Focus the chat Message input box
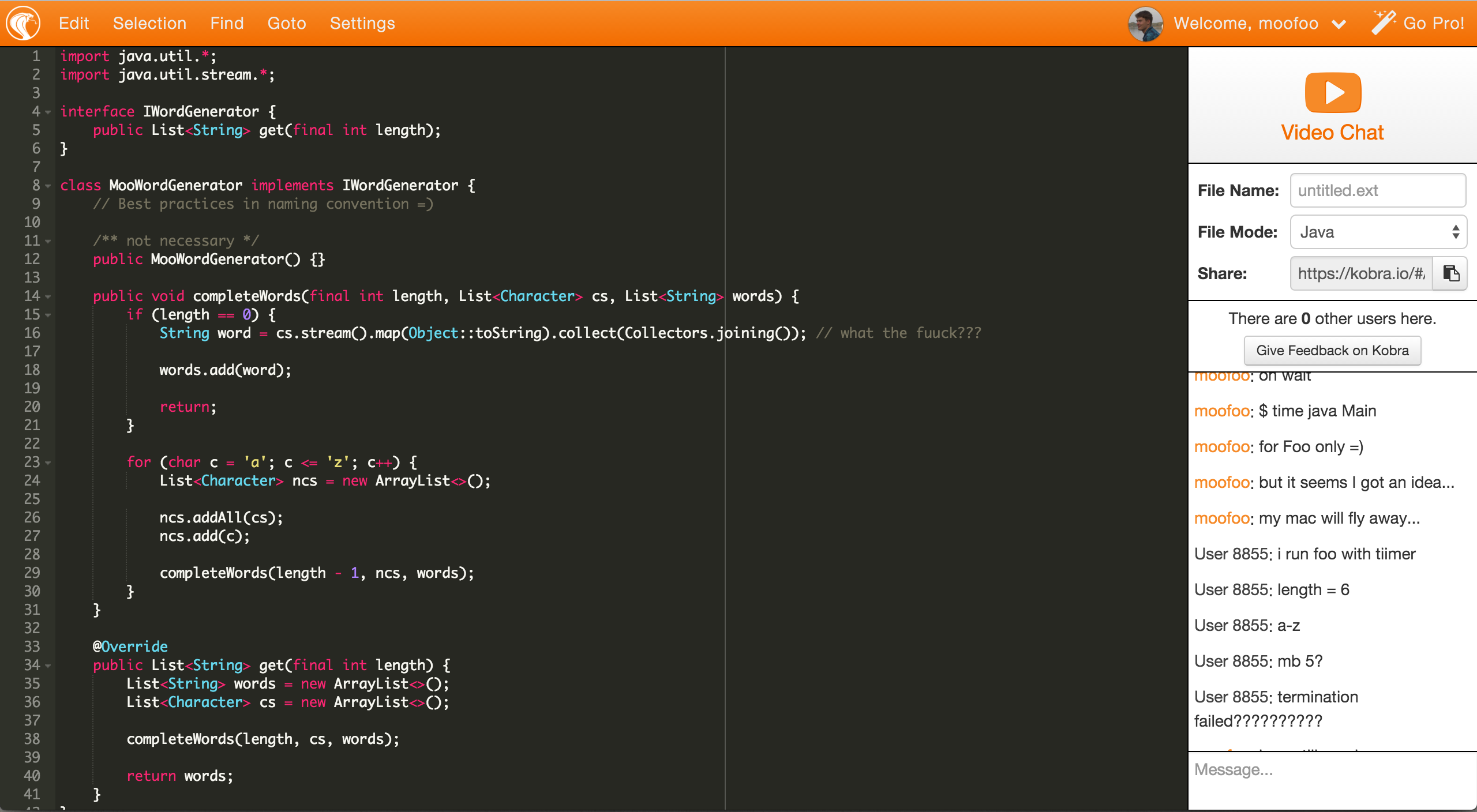1477x812 pixels. (x=1332, y=780)
